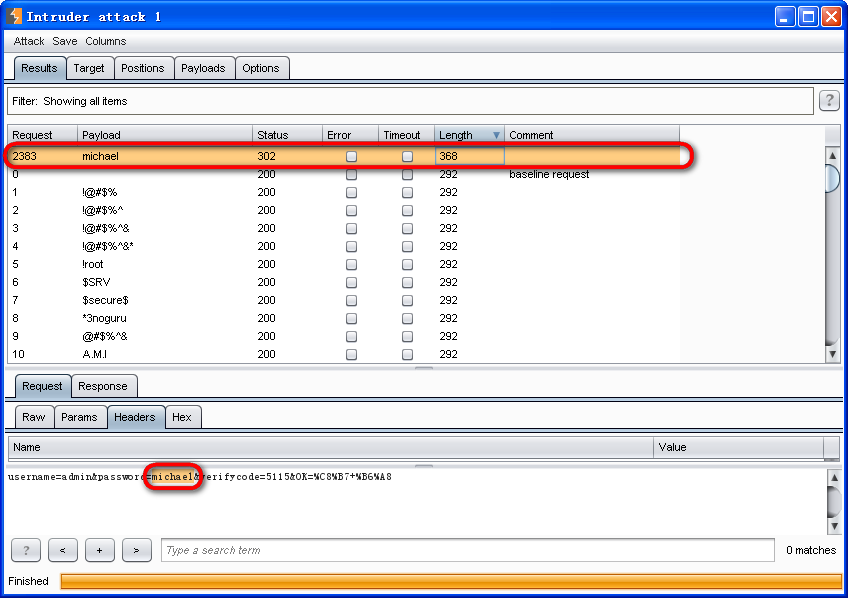
Task: Switch to the Results tab
Action: (39, 68)
